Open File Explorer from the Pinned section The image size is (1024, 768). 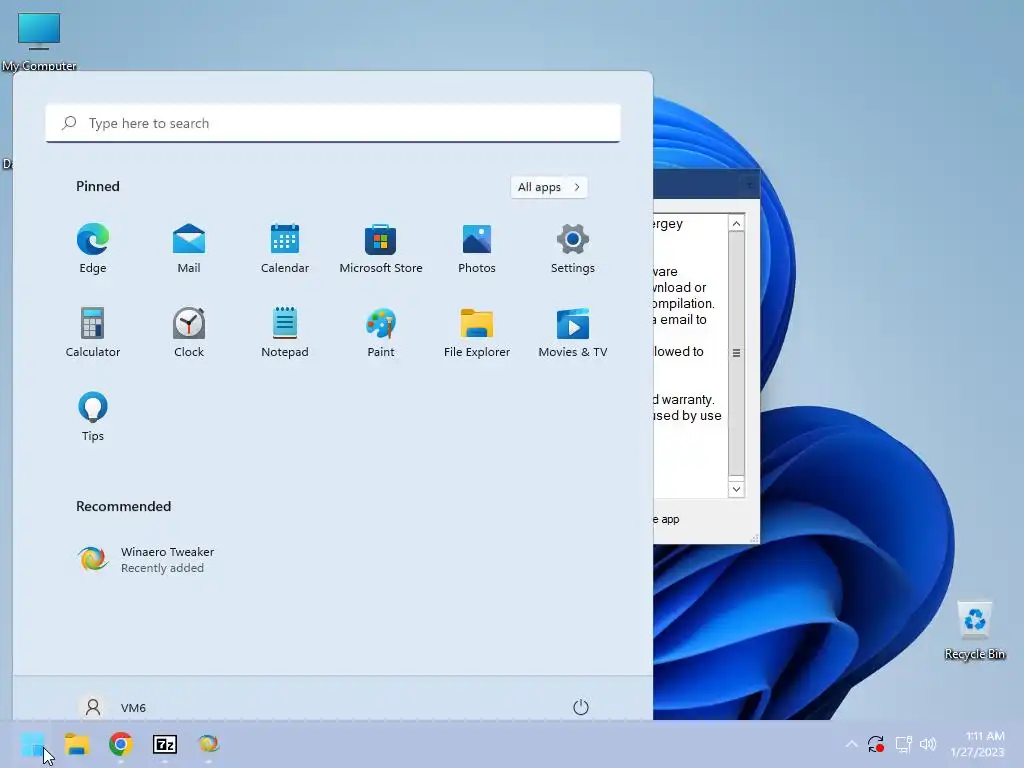tap(477, 332)
